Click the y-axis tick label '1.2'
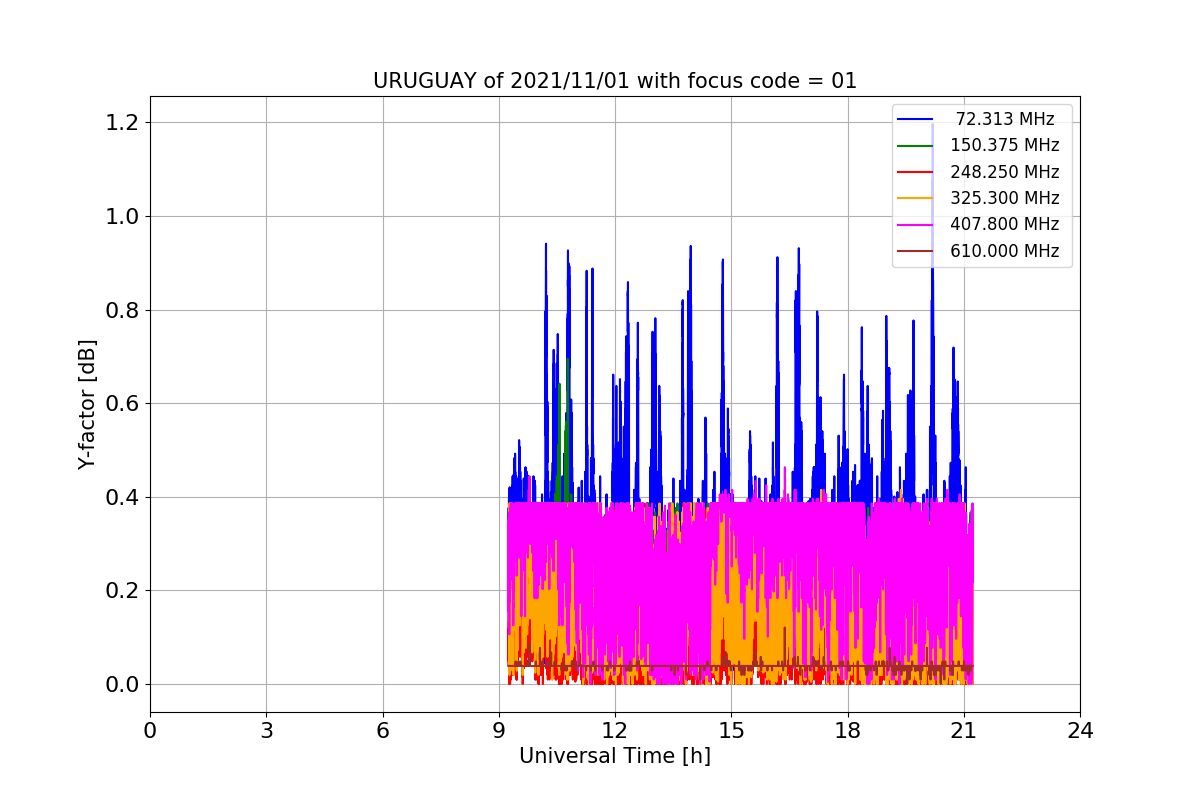 121,124
